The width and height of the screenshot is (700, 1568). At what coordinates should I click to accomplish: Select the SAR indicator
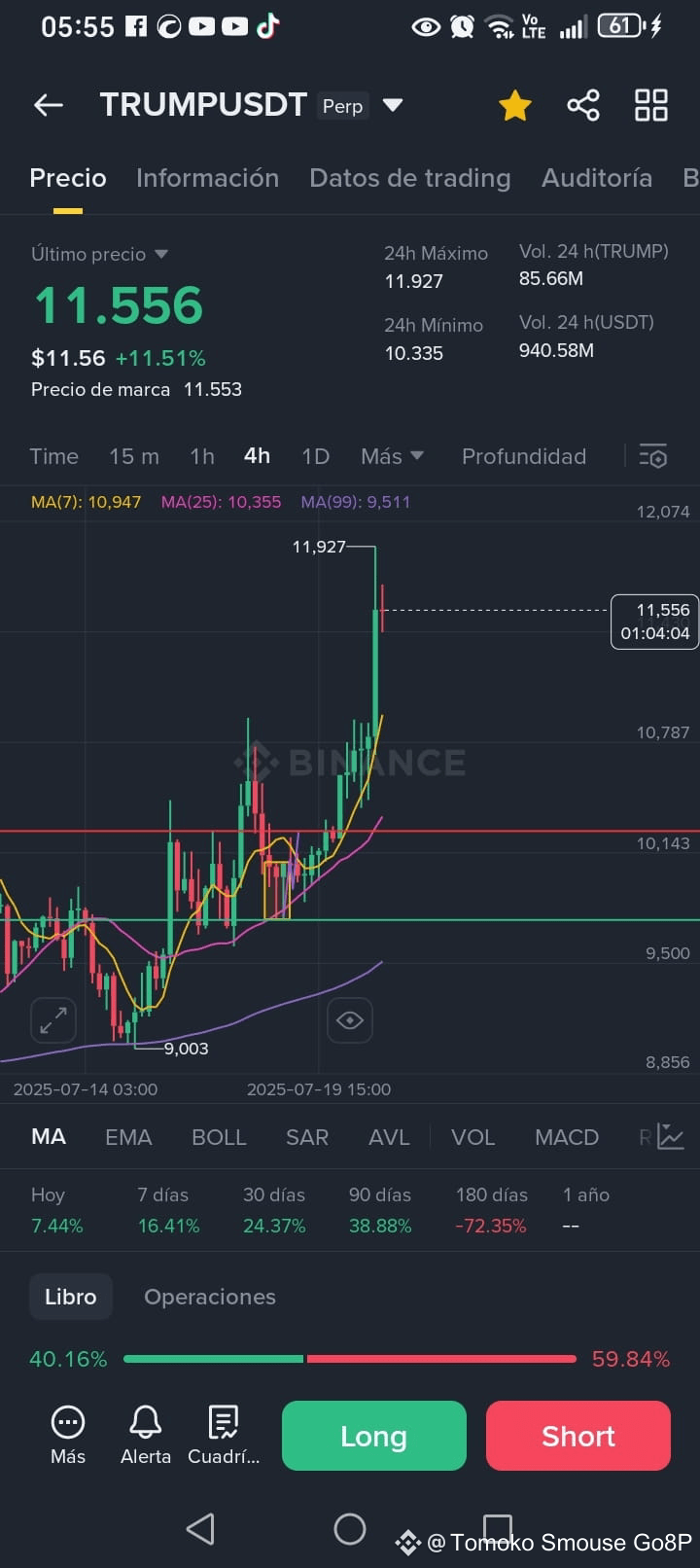tap(307, 1137)
